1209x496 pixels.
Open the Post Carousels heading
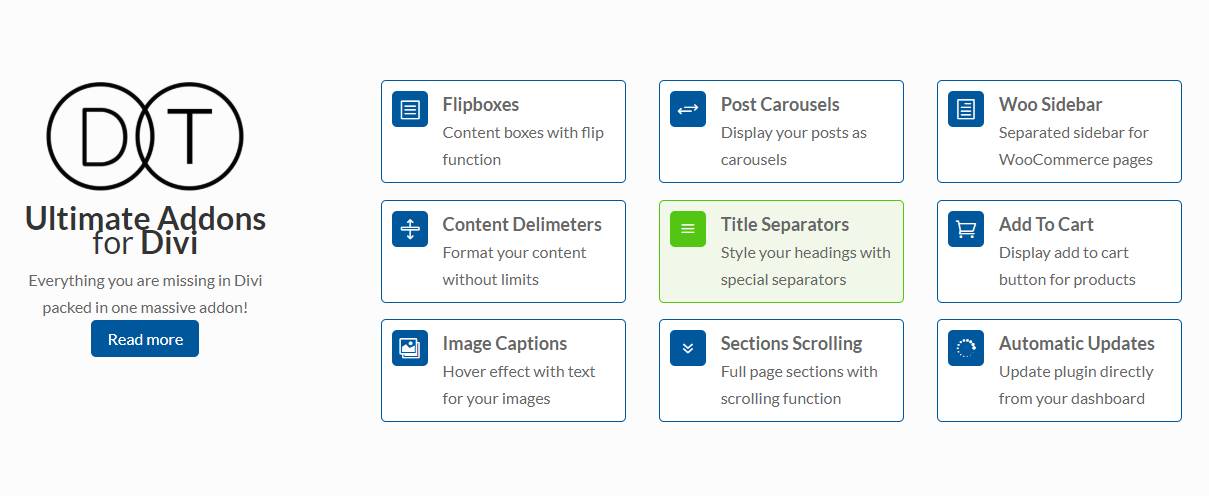point(780,104)
